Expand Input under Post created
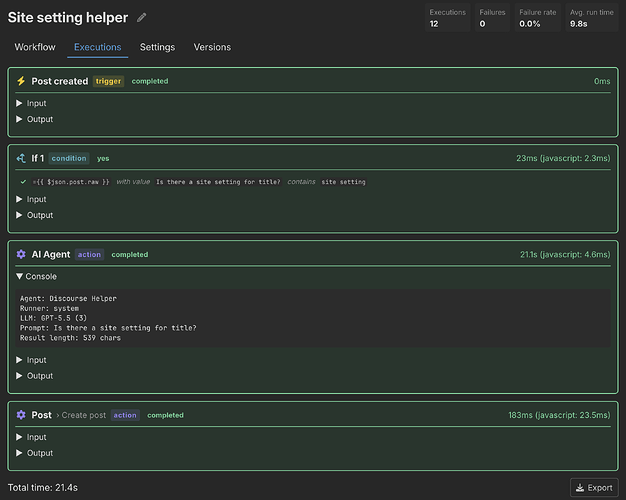 tap(31, 103)
